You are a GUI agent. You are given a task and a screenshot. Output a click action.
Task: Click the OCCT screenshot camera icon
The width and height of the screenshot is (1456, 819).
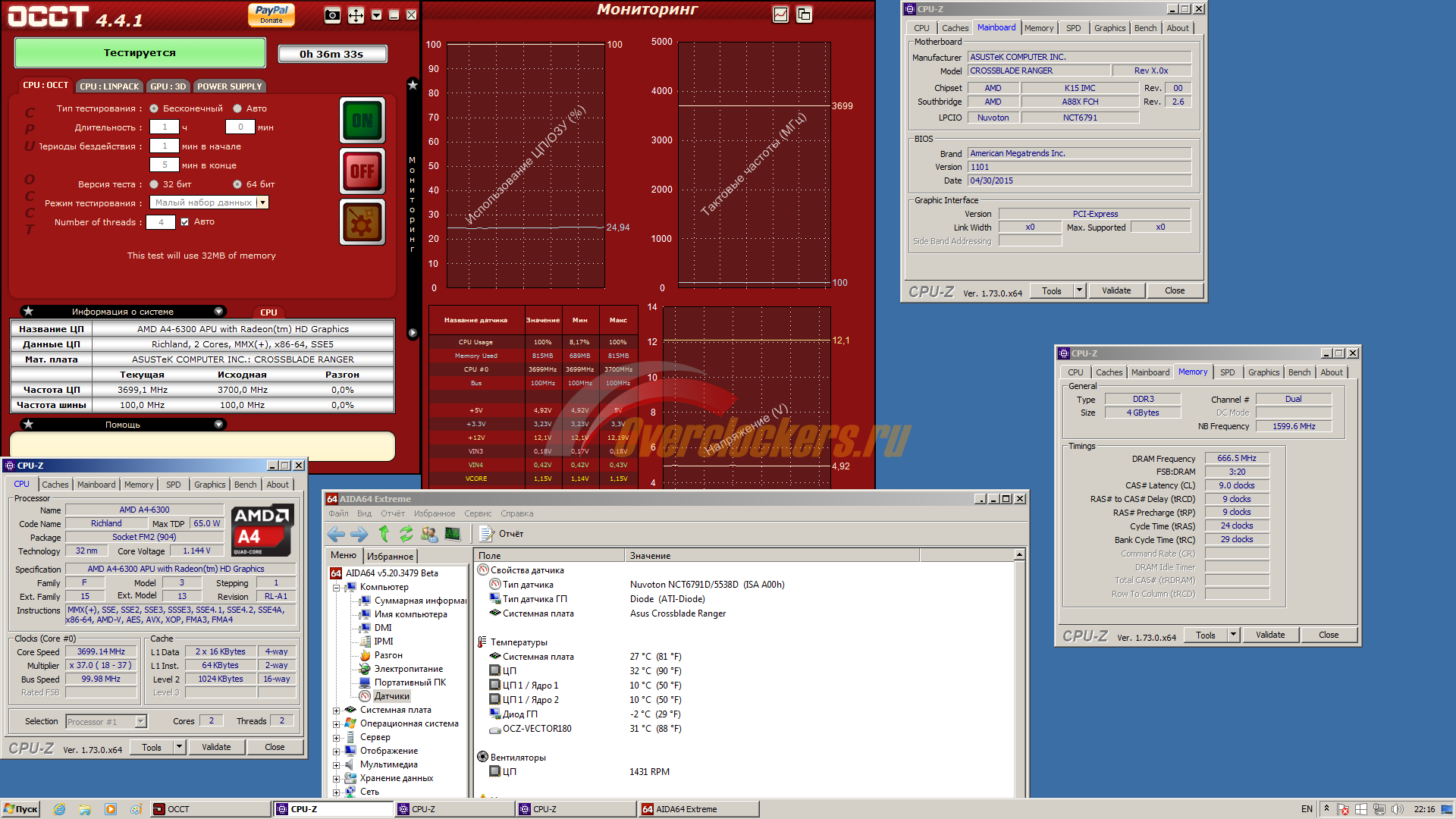(x=332, y=15)
